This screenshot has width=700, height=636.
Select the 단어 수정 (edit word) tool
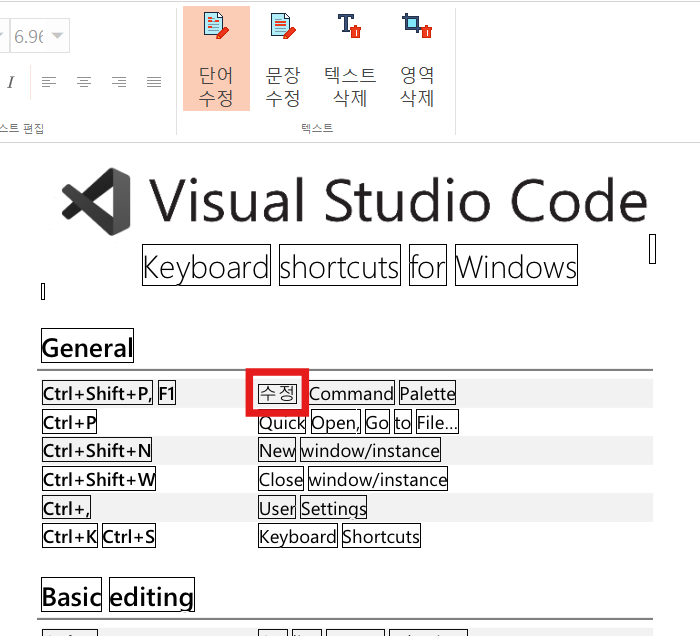pyautogui.click(x=216, y=58)
